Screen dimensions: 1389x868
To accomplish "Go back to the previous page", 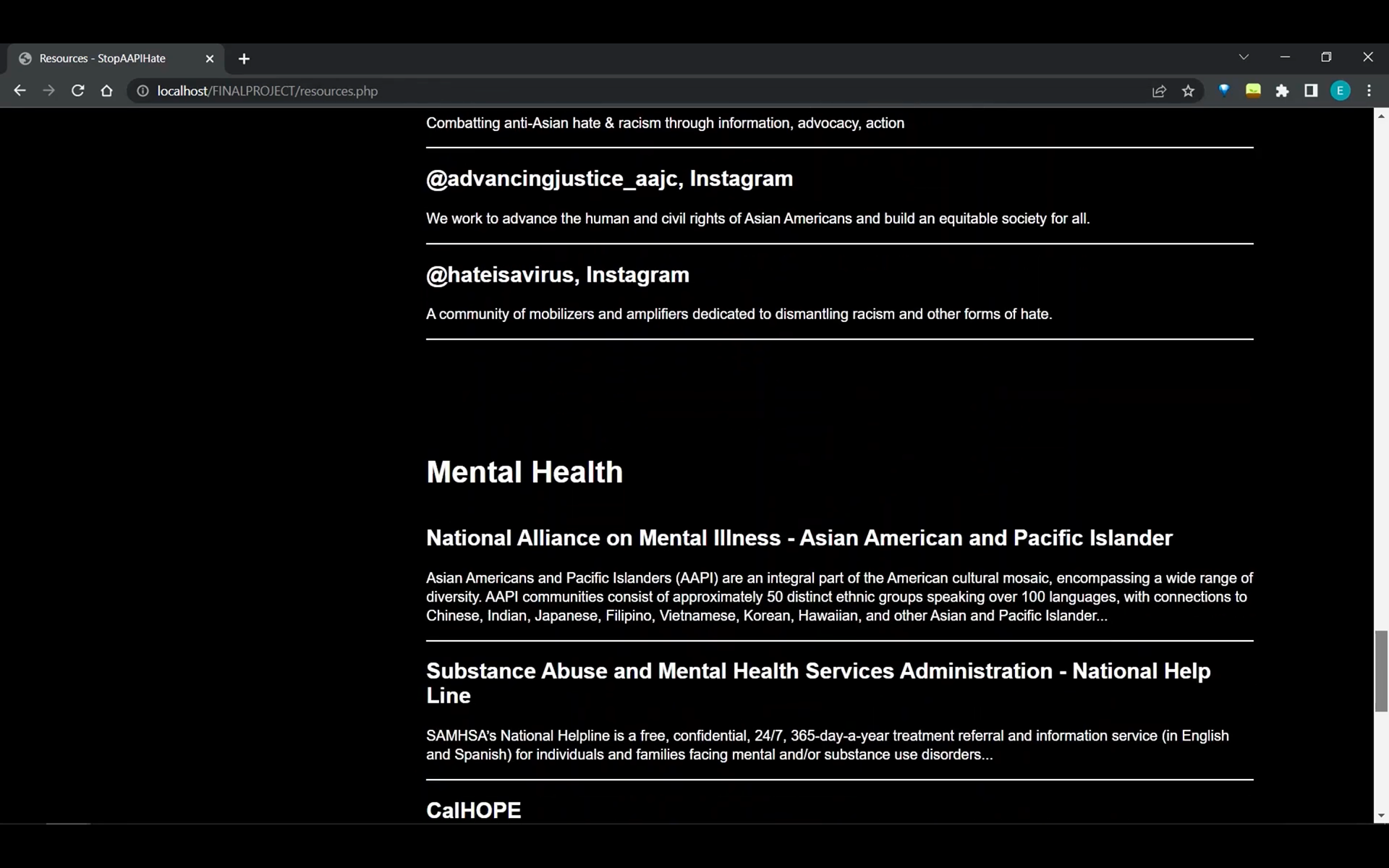I will [20, 91].
